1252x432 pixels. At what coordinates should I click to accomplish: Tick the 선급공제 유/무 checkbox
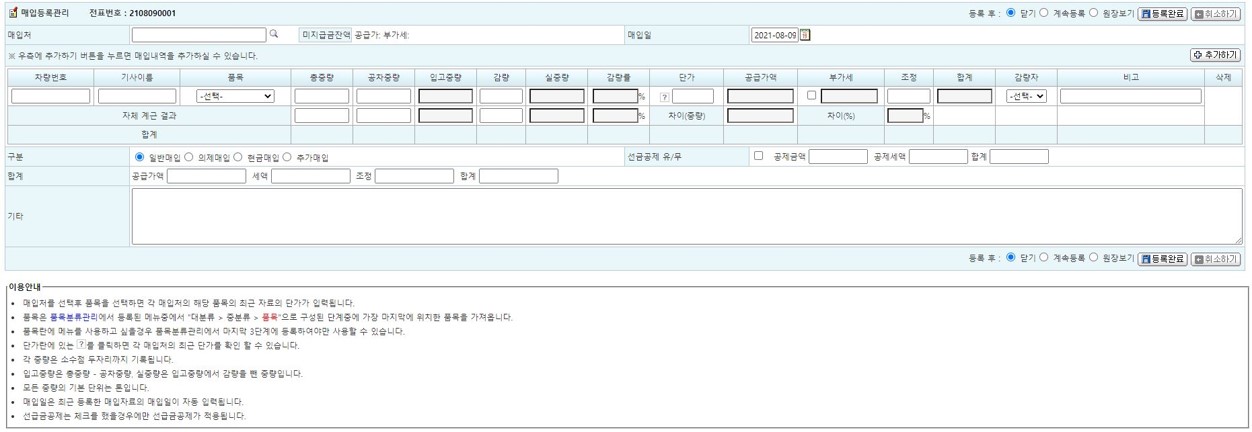coord(758,156)
